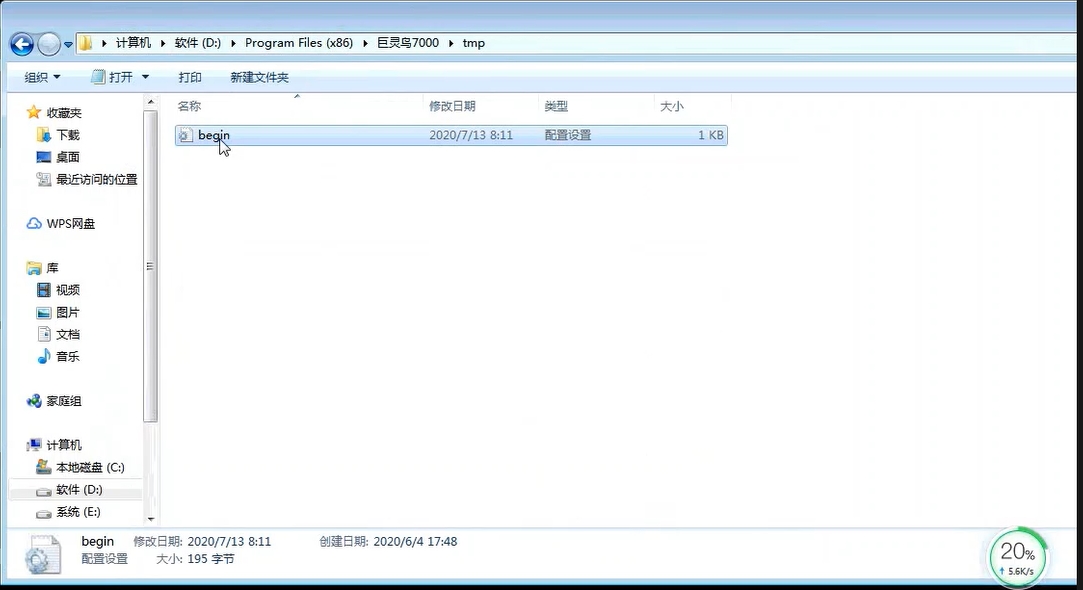Sort files by 修改日期 column header
The width and height of the screenshot is (1083, 590).
[x=452, y=106]
